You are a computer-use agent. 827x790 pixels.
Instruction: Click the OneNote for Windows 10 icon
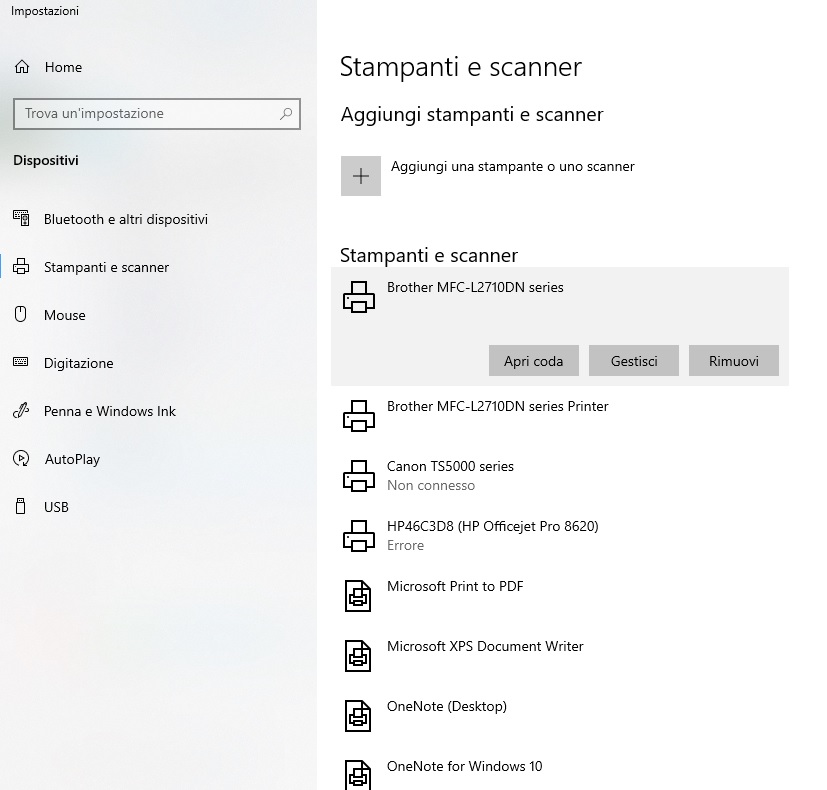tap(358, 775)
